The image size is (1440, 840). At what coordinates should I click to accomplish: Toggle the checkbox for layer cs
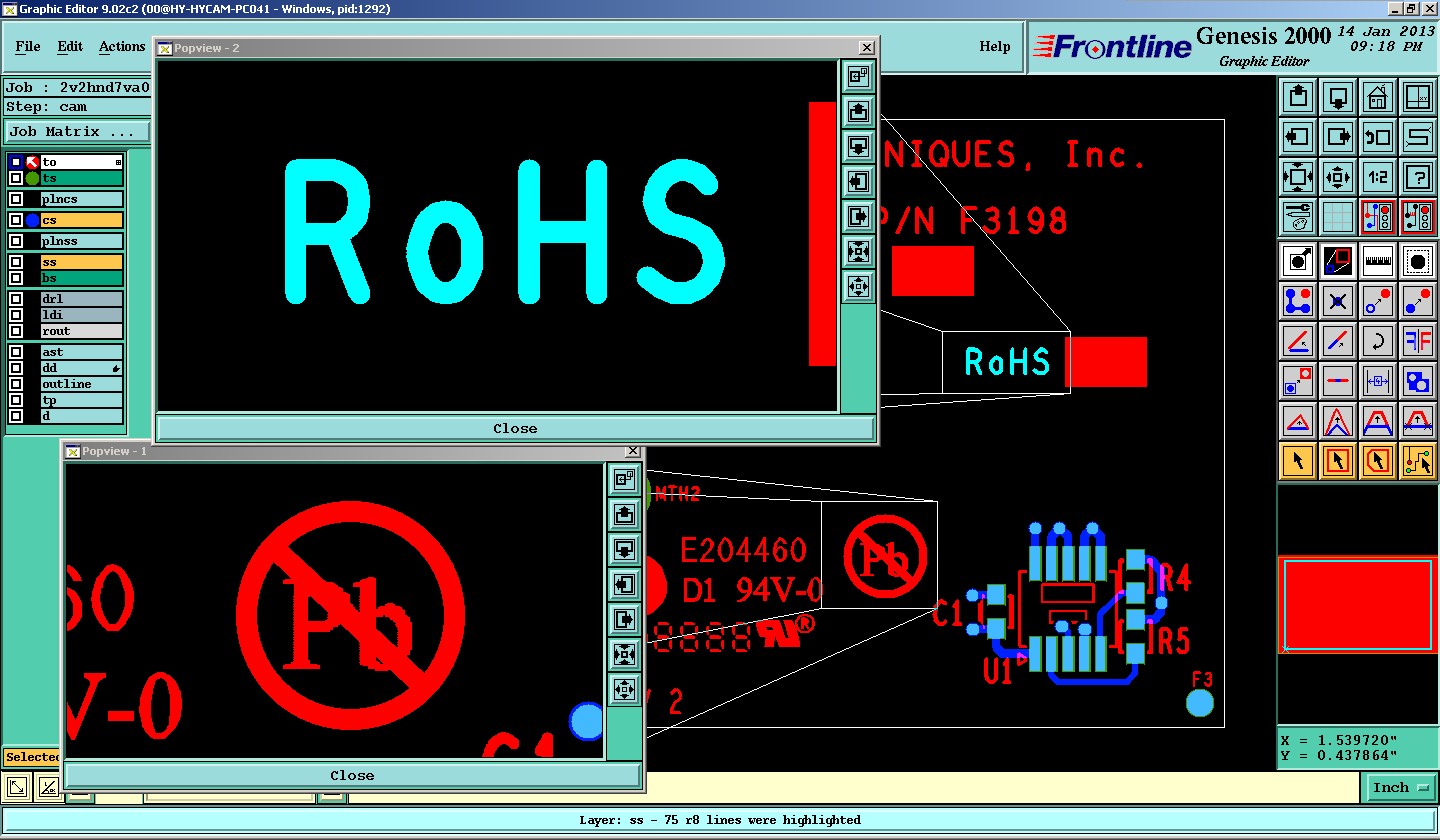(16, 220)
